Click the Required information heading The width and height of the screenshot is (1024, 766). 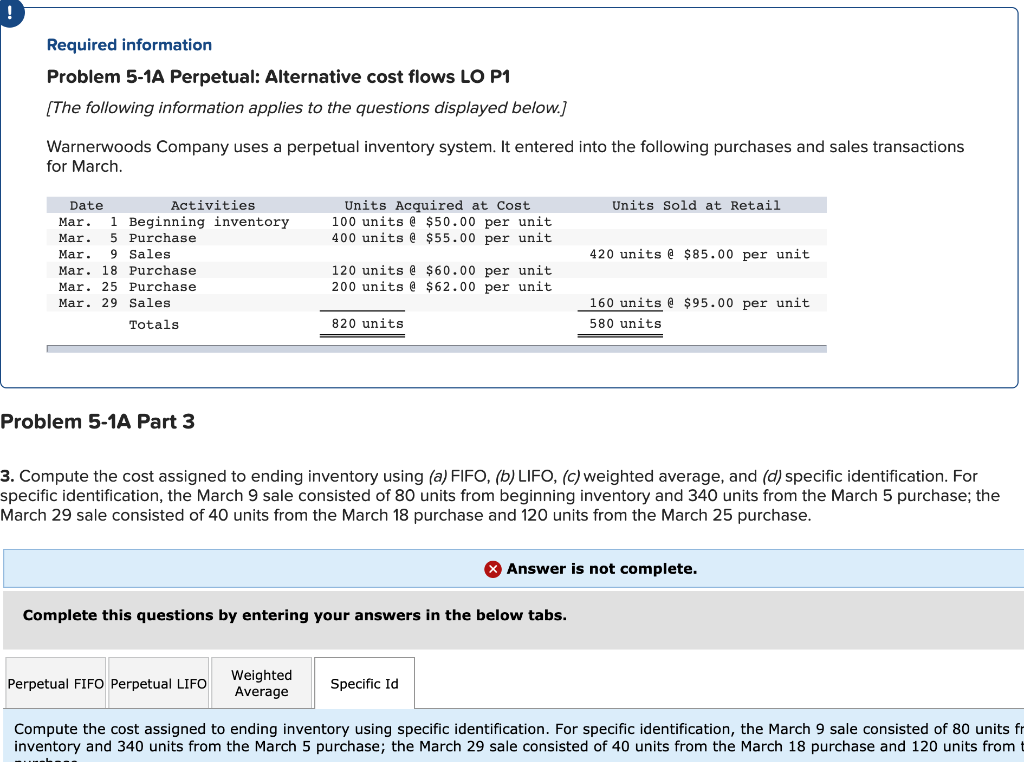coord(129,44)
